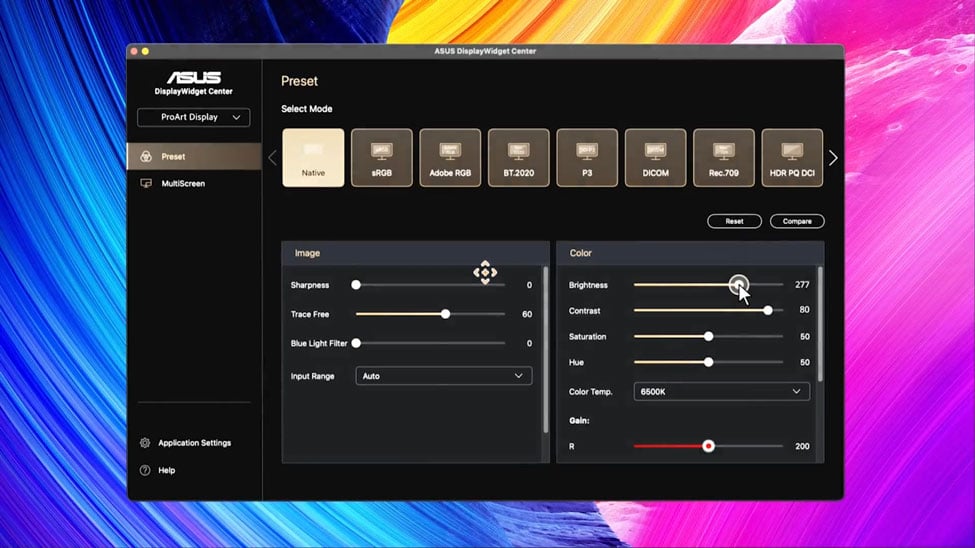This screenshot has height=548, width=975.
Task: Select the sRGB preset mode
Action: [381, 157]
